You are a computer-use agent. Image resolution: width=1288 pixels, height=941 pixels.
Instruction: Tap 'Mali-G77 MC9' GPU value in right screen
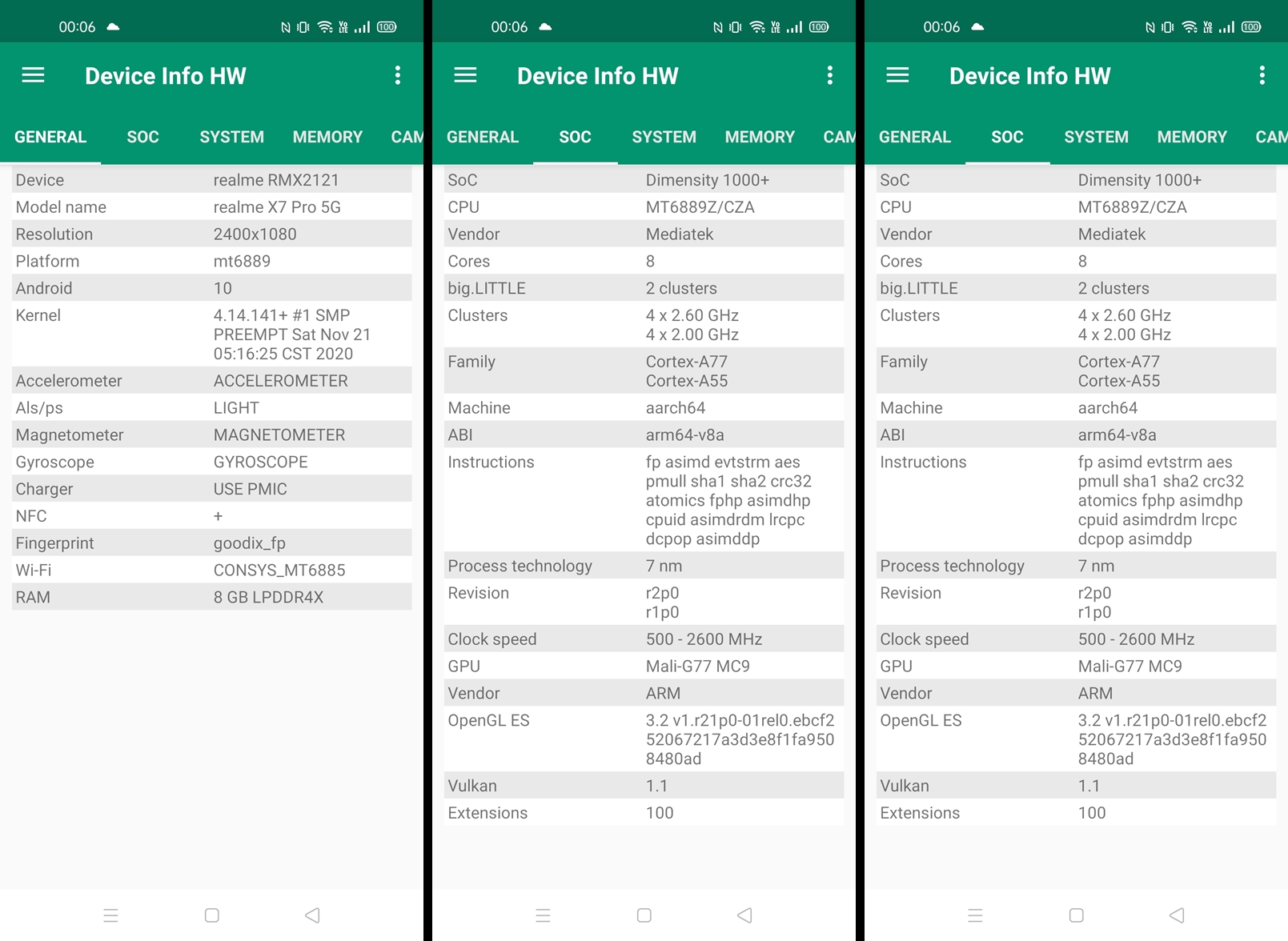click(x=1130, y=667)
